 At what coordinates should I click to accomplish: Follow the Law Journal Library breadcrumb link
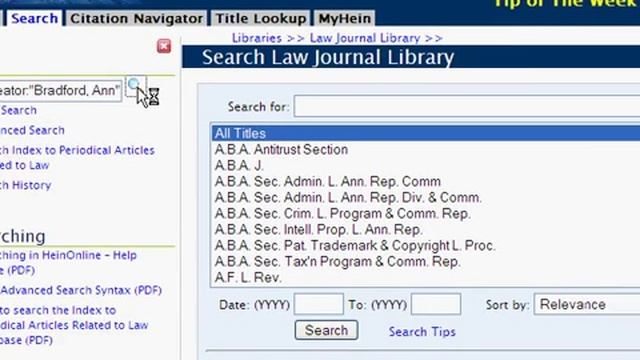365,38
